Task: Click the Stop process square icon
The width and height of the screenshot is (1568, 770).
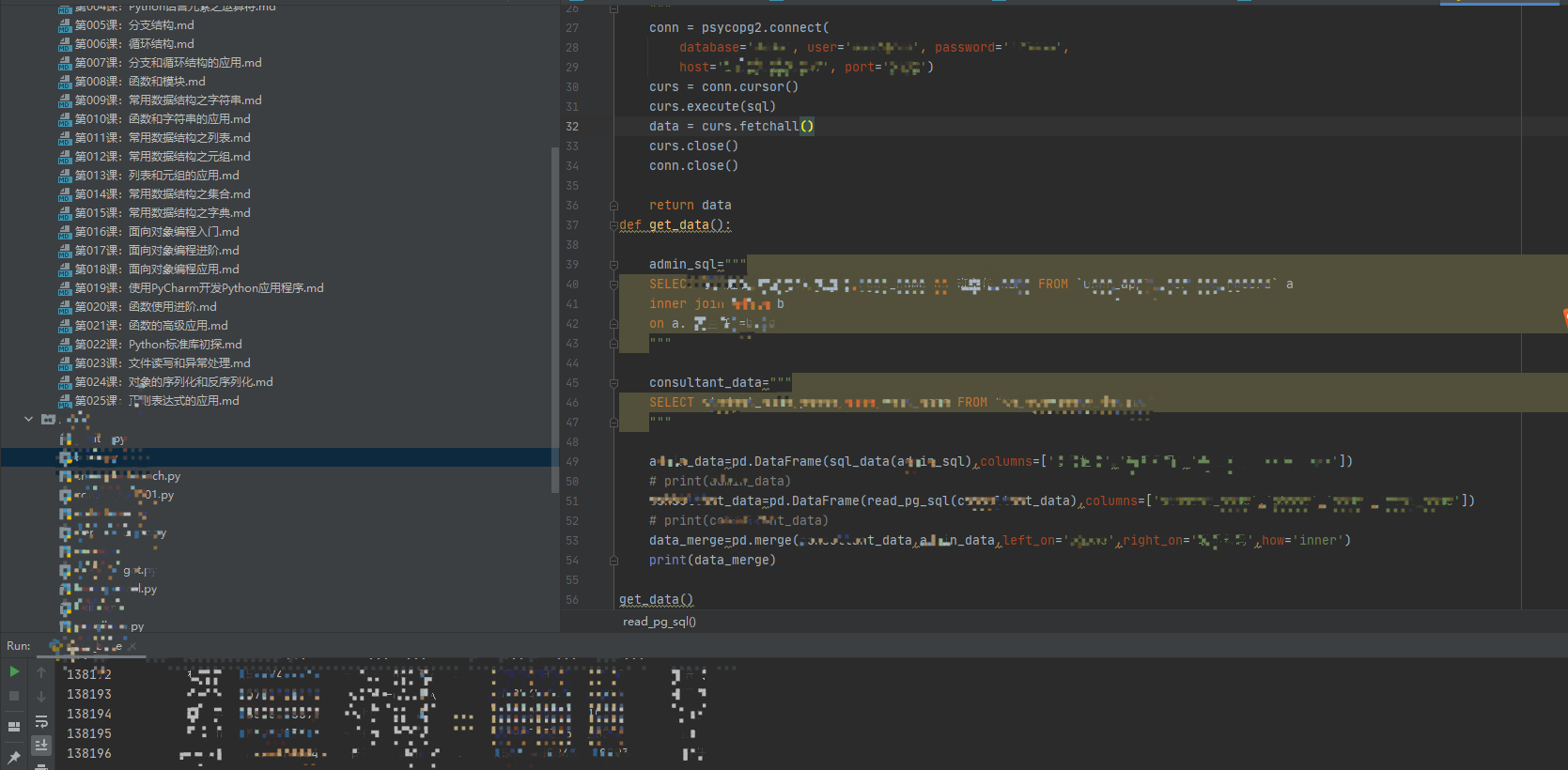Action: click(14, 696)
